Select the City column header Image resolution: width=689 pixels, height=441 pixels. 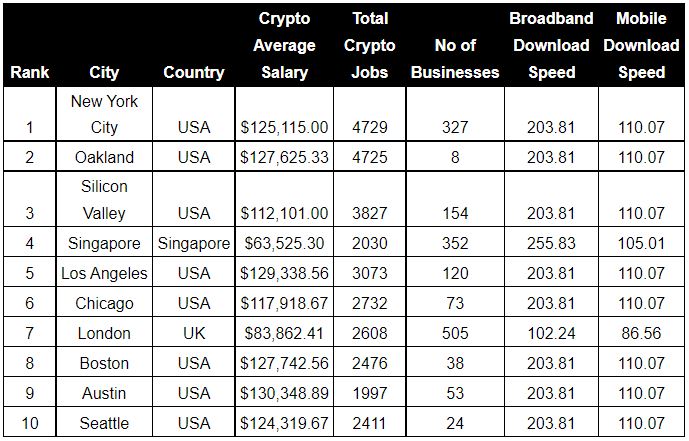click(104, 72)
